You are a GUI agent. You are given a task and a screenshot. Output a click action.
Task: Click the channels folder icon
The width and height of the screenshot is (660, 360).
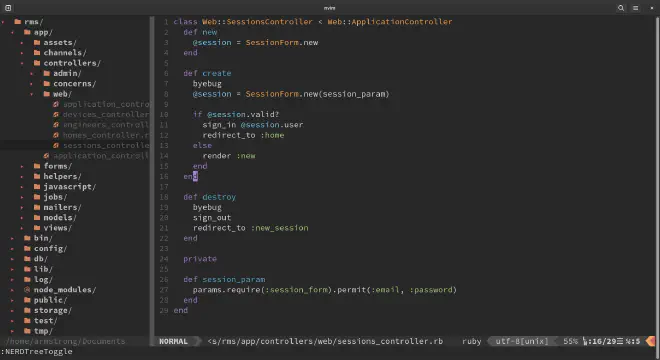point(37,53)
